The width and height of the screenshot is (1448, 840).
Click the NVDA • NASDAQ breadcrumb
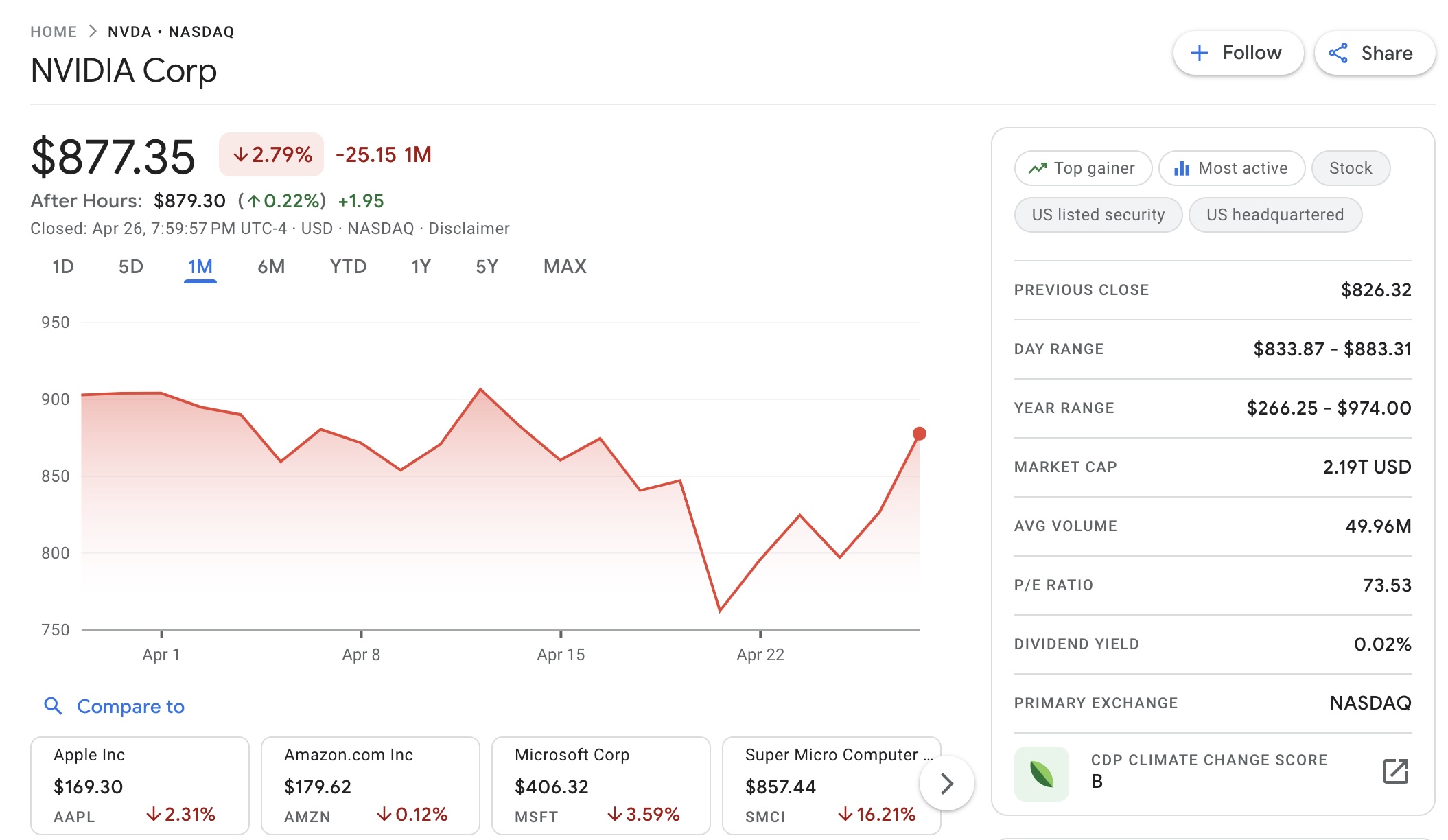click(171, 32)
